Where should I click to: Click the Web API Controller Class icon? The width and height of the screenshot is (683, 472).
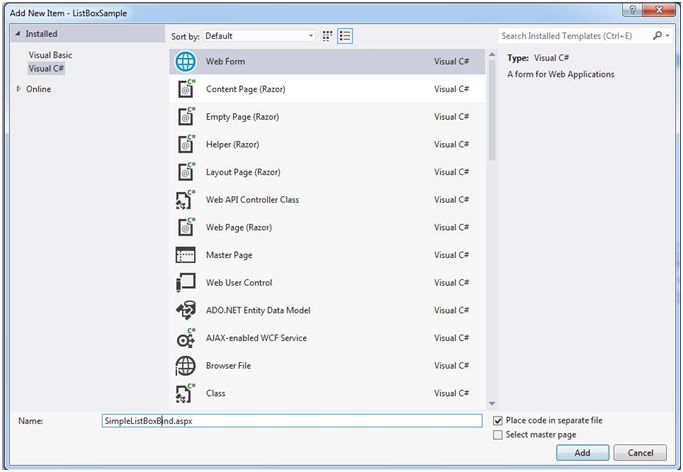pyautogui.click(x=186, y=199)
